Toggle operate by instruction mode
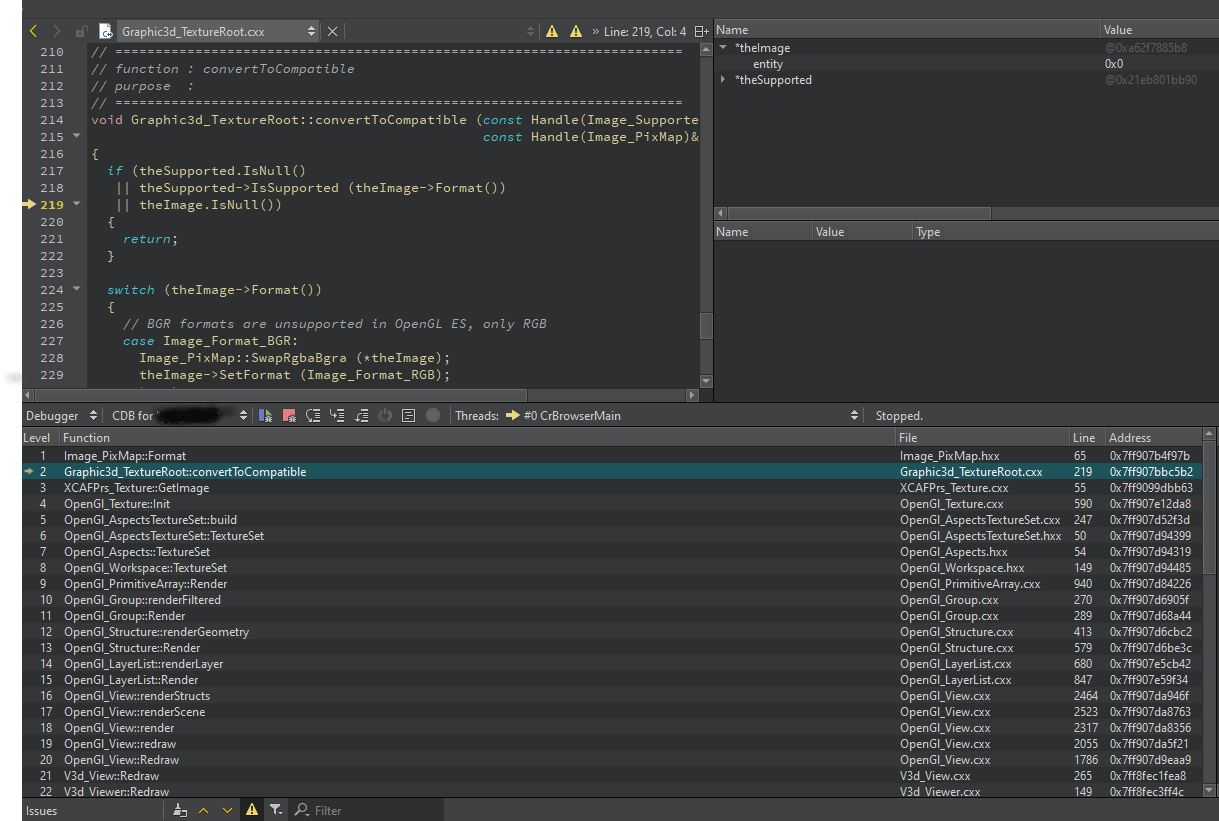This screenshot has width=1219, height=821. [x=408, y=415]
